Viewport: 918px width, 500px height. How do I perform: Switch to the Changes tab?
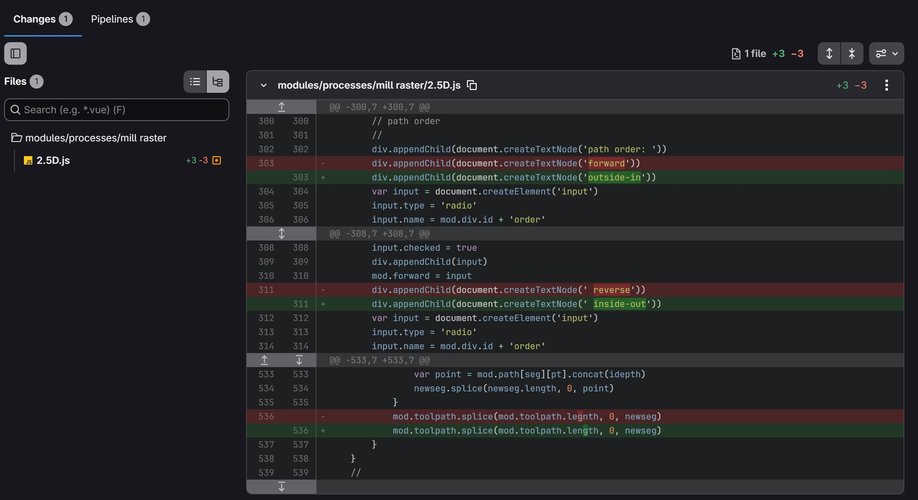click(x=42, y=19)
